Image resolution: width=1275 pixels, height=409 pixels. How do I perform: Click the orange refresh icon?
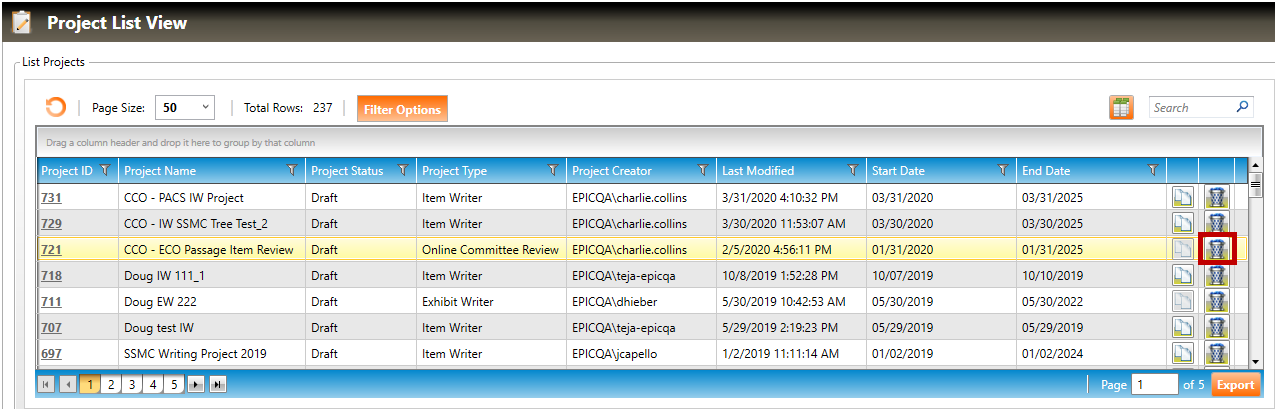56,108
